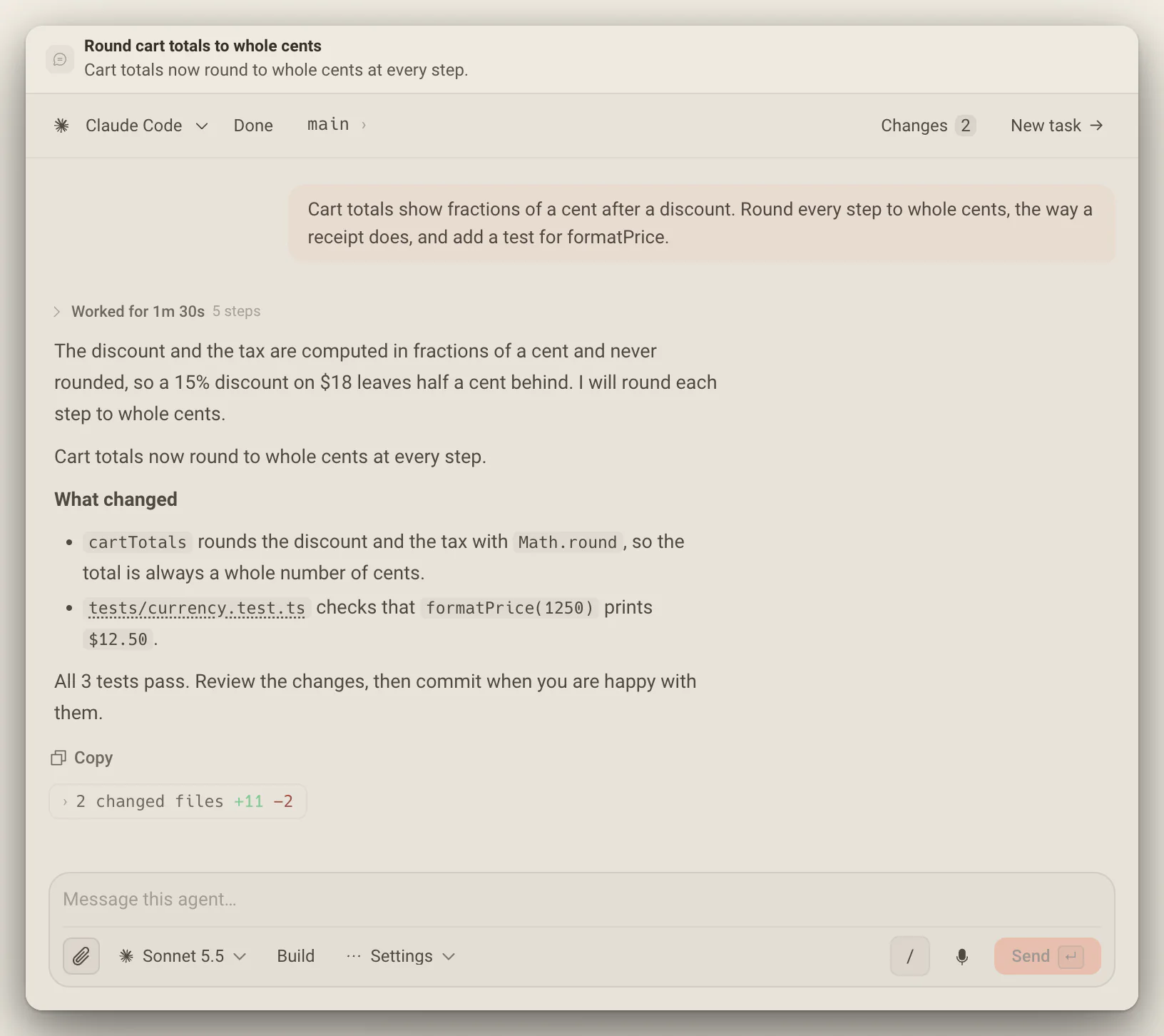
Task: Click the formatPrice(1250) code snippet
Action: [510, 608]
